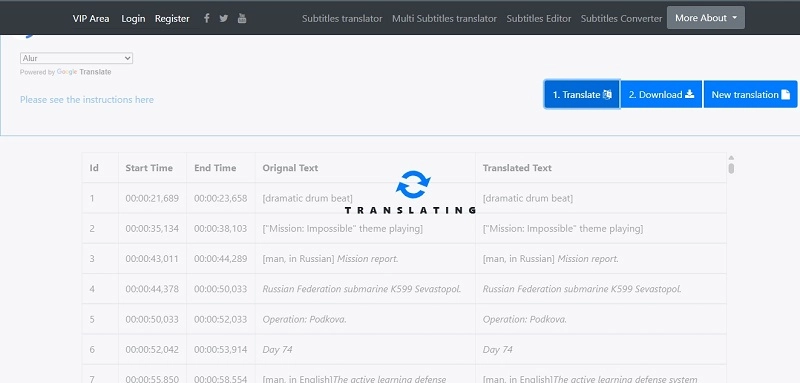Click the 1. Translate button

(x=582, y=94)
